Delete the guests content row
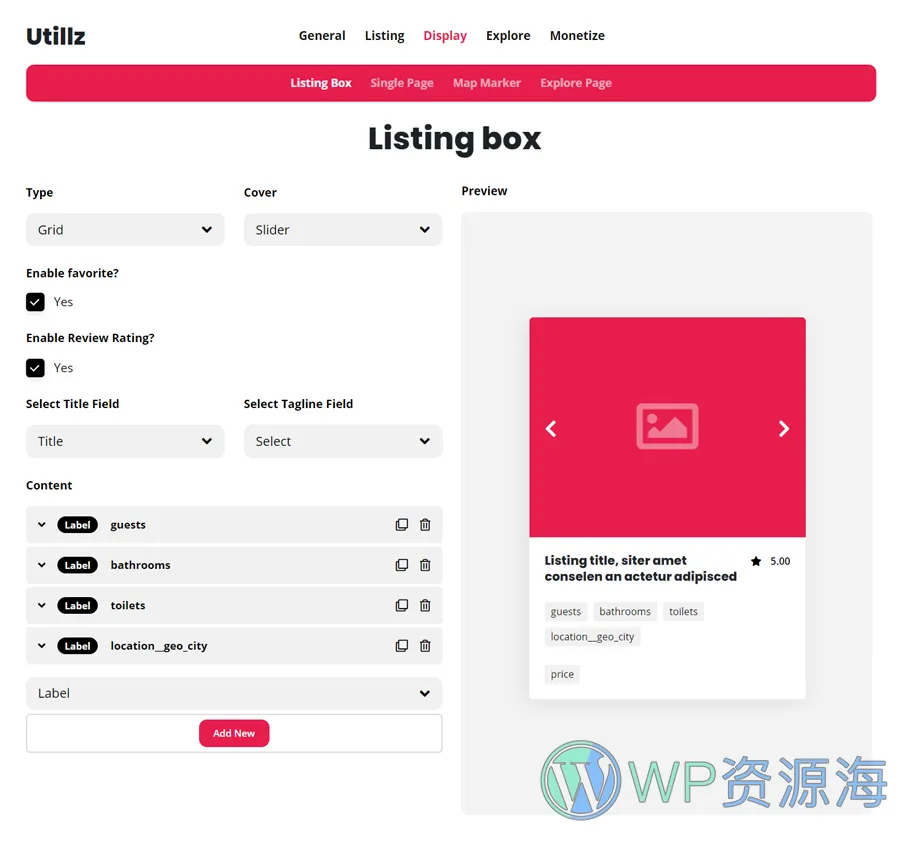This screenshot has height=842, width=907. click(x=425, y=525)
